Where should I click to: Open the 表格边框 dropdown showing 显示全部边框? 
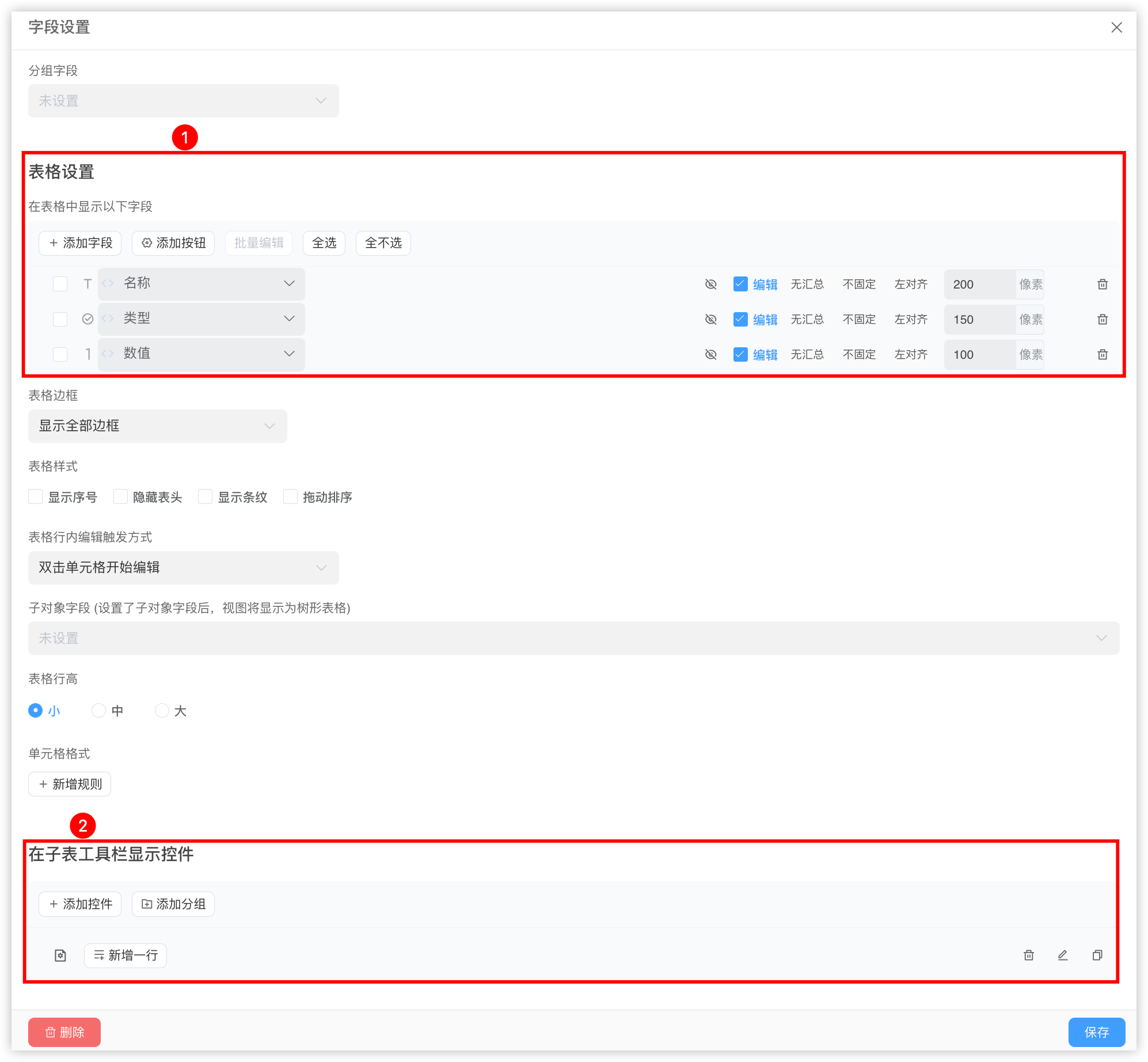[x=157, y=426]
